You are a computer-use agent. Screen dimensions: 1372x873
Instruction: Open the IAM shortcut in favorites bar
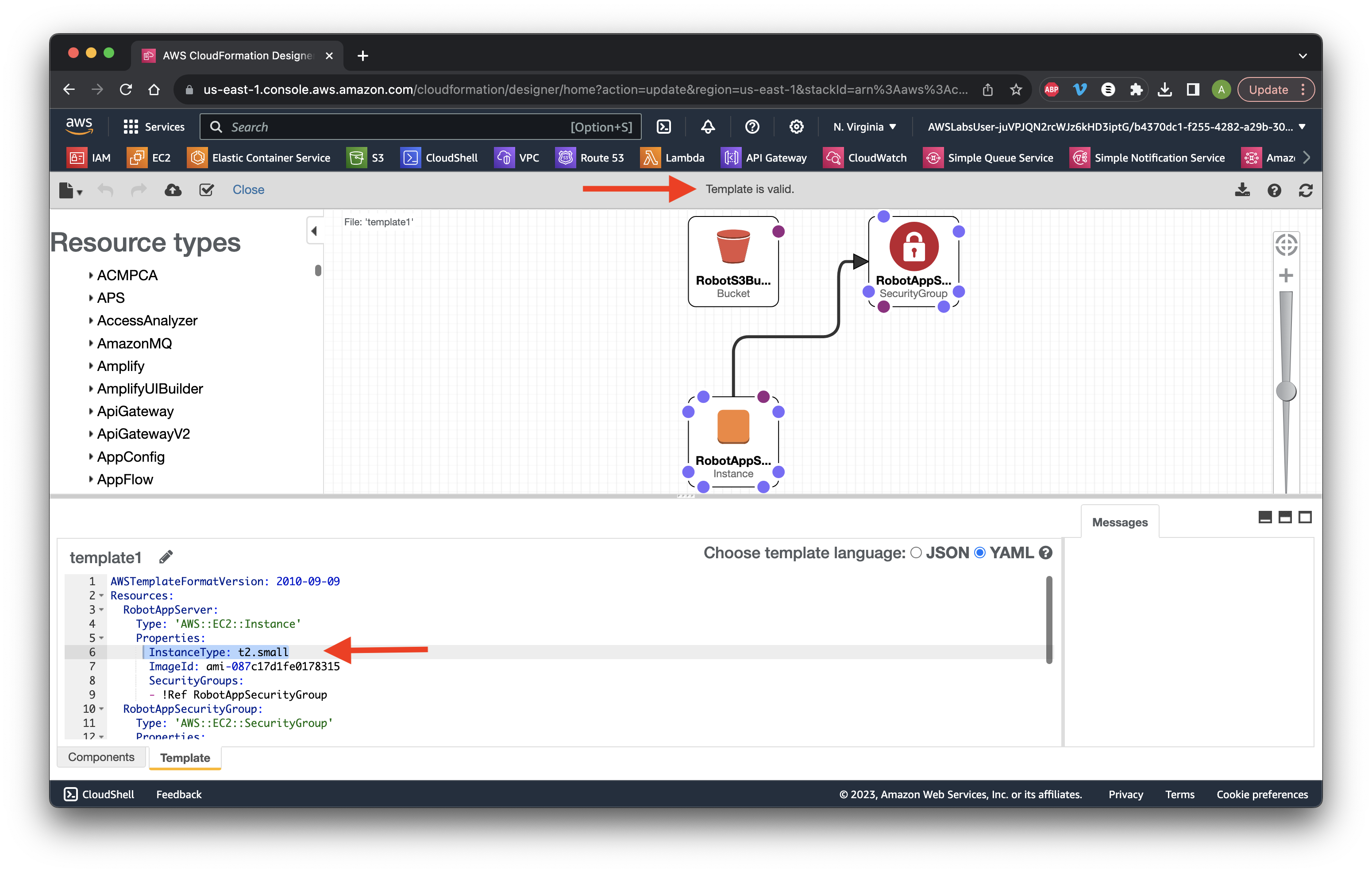click(89, 158)
